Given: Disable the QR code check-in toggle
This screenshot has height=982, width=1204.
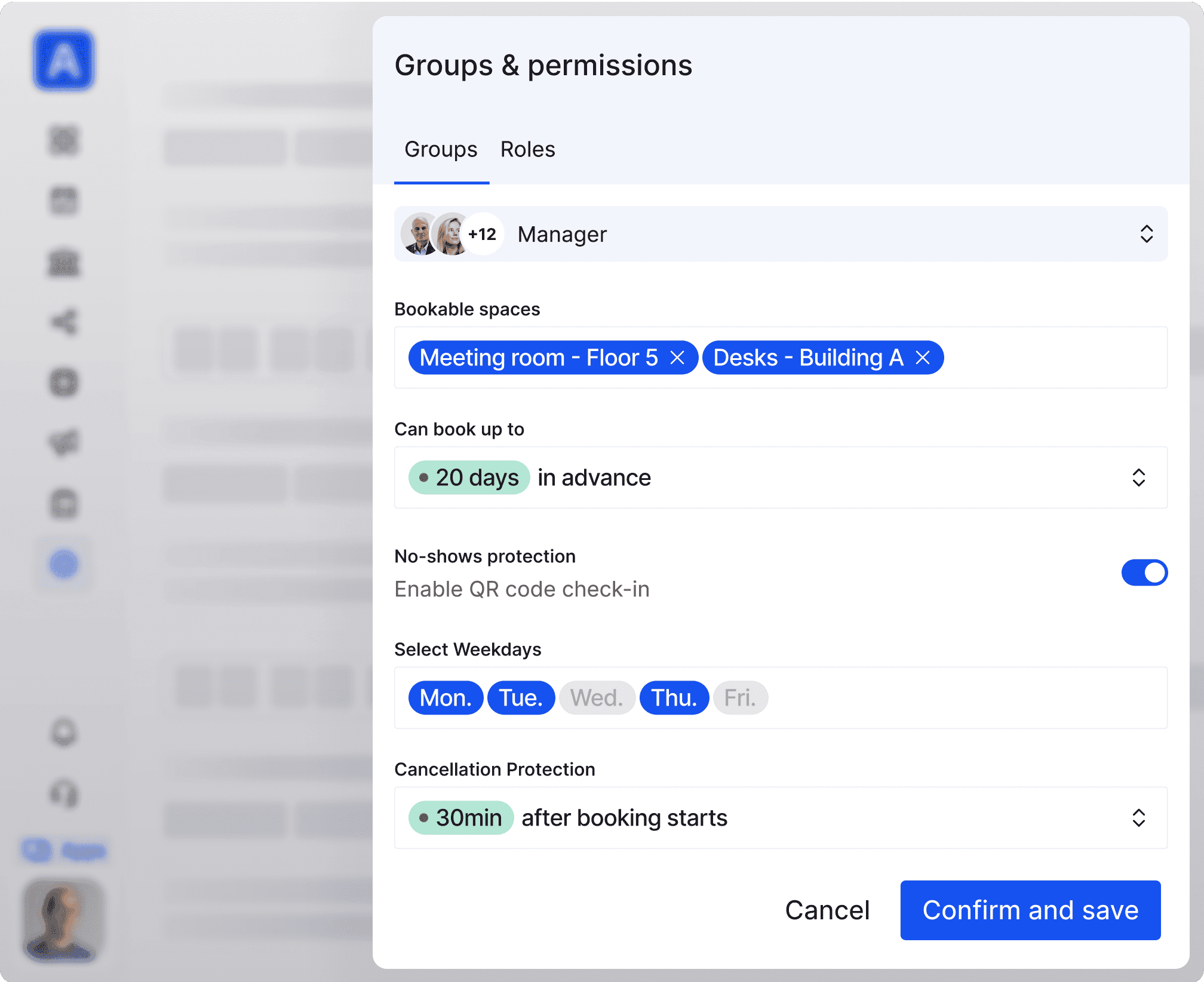Looking at the screenshot, I should click(x=1144, y=572).
